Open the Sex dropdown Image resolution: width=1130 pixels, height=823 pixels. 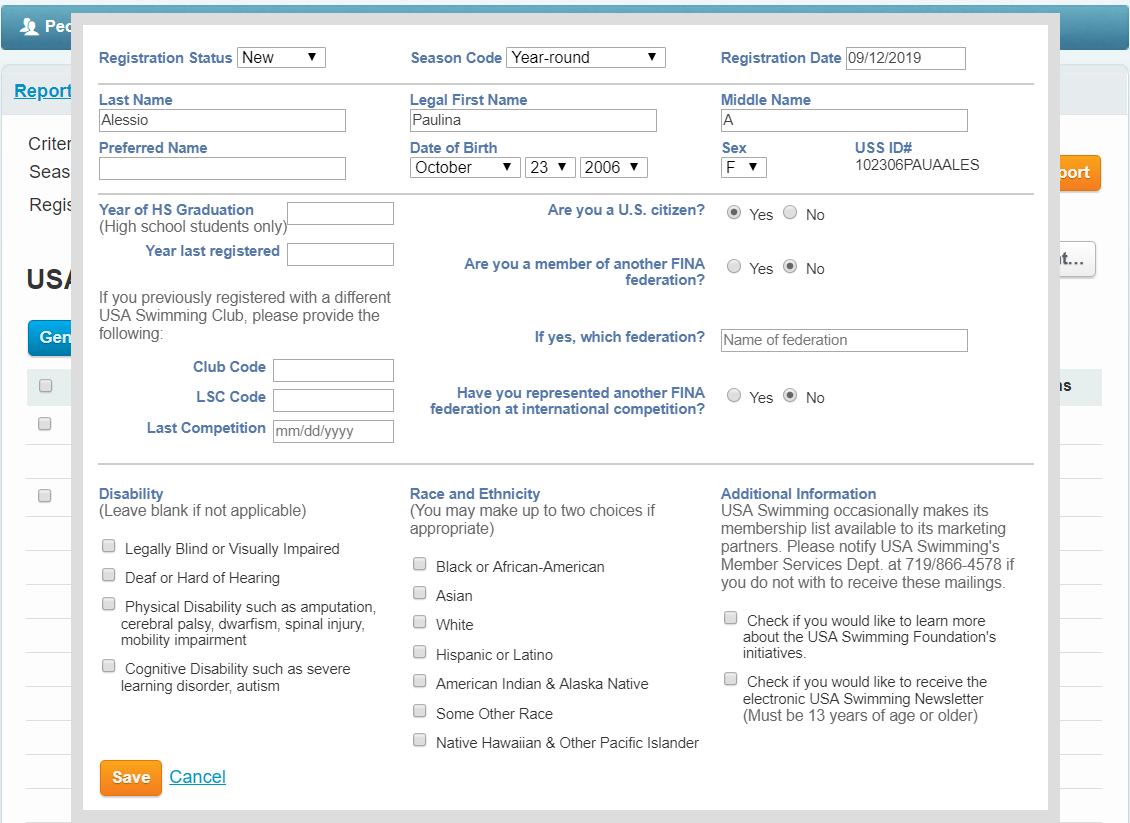[x=744, y=167]
